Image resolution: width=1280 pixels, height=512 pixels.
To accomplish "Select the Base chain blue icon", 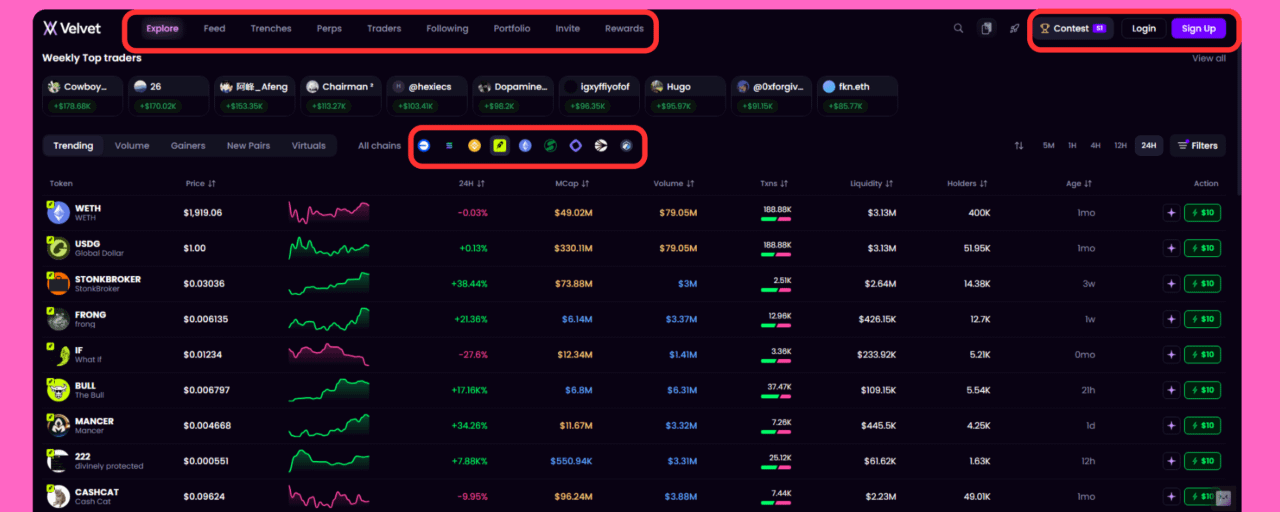I will click(x=424, y=146).
